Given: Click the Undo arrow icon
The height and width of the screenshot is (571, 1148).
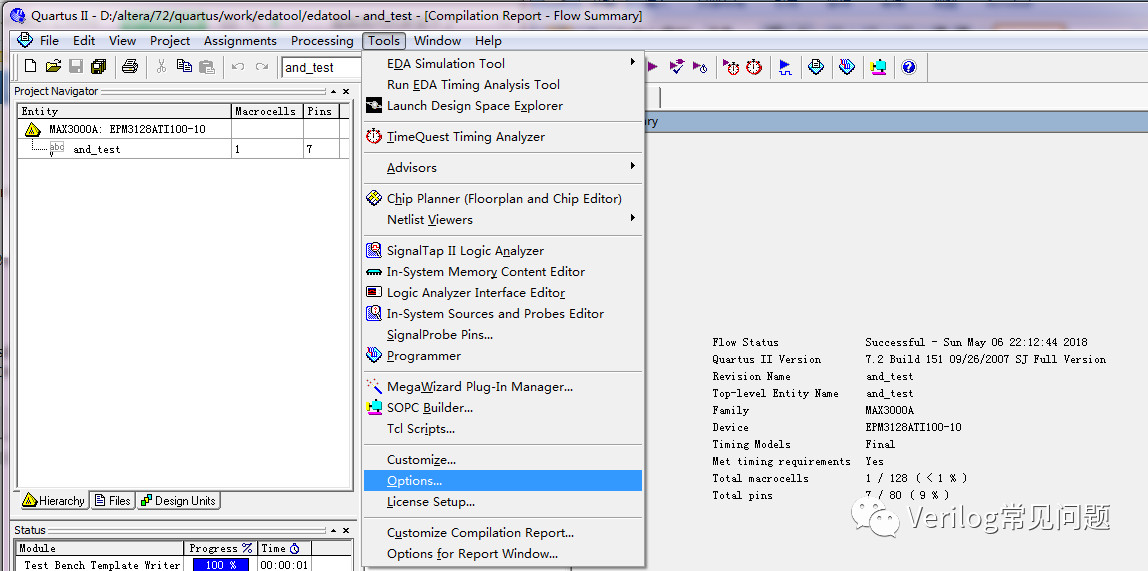Looking at the screenshot, I should point(238,67).
